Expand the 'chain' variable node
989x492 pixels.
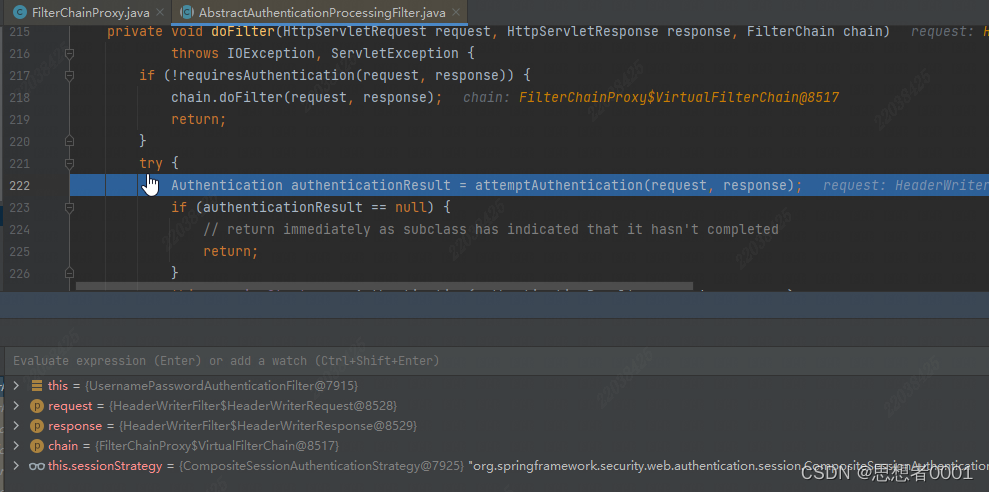pos(16,446)
